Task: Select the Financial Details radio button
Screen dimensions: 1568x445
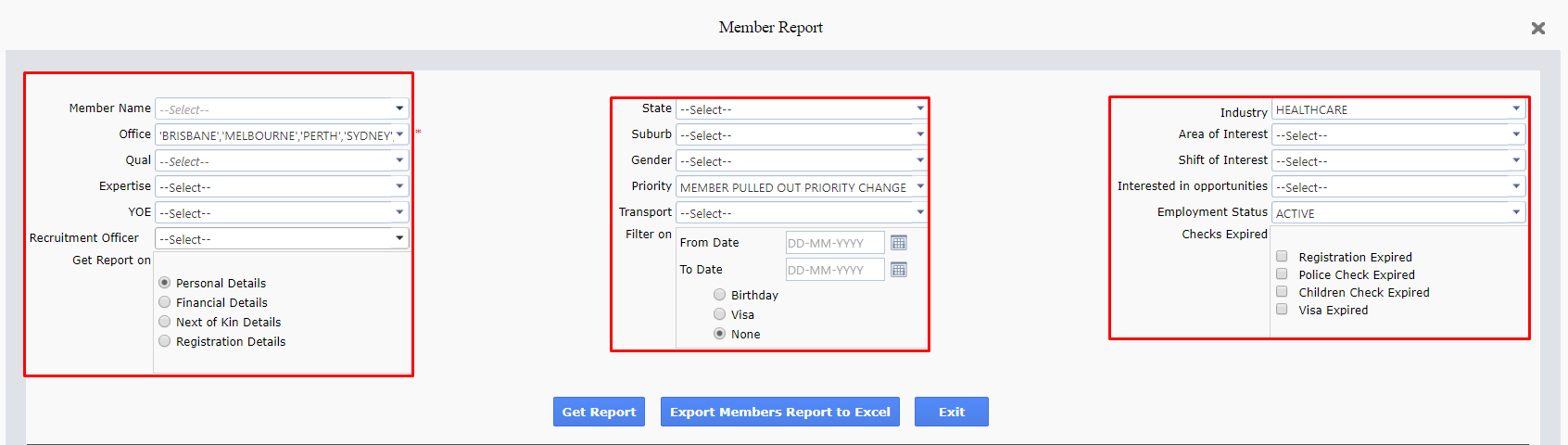Action: [x=164, y=302]
